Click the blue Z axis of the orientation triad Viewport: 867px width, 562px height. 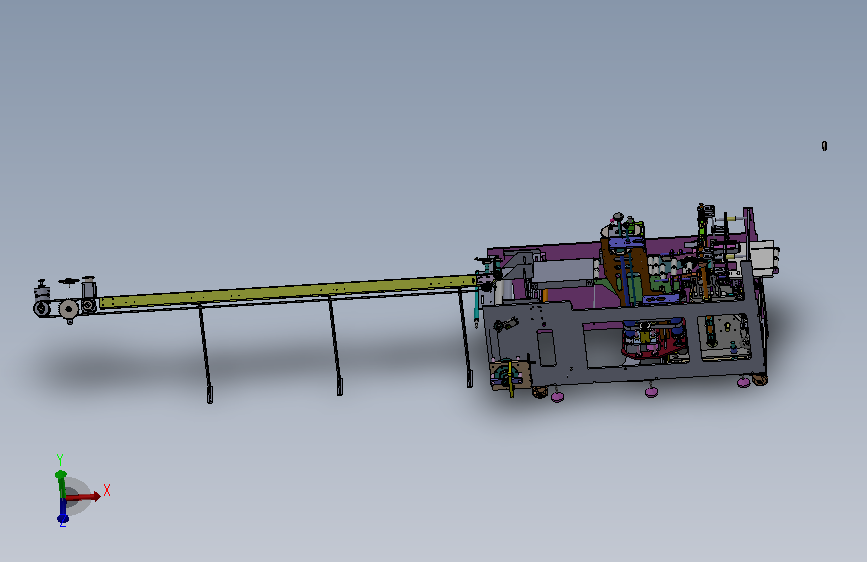point(62,512)
